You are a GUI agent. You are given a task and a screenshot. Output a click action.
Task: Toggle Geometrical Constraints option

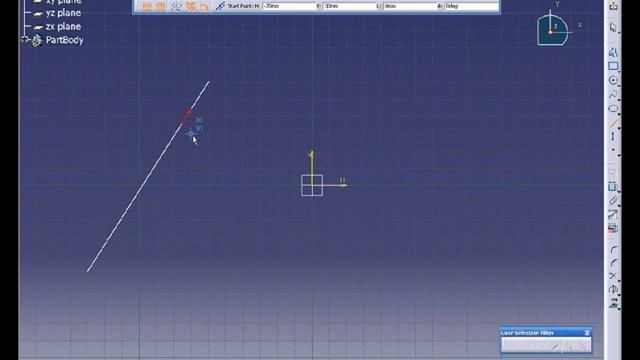point(191,6)
